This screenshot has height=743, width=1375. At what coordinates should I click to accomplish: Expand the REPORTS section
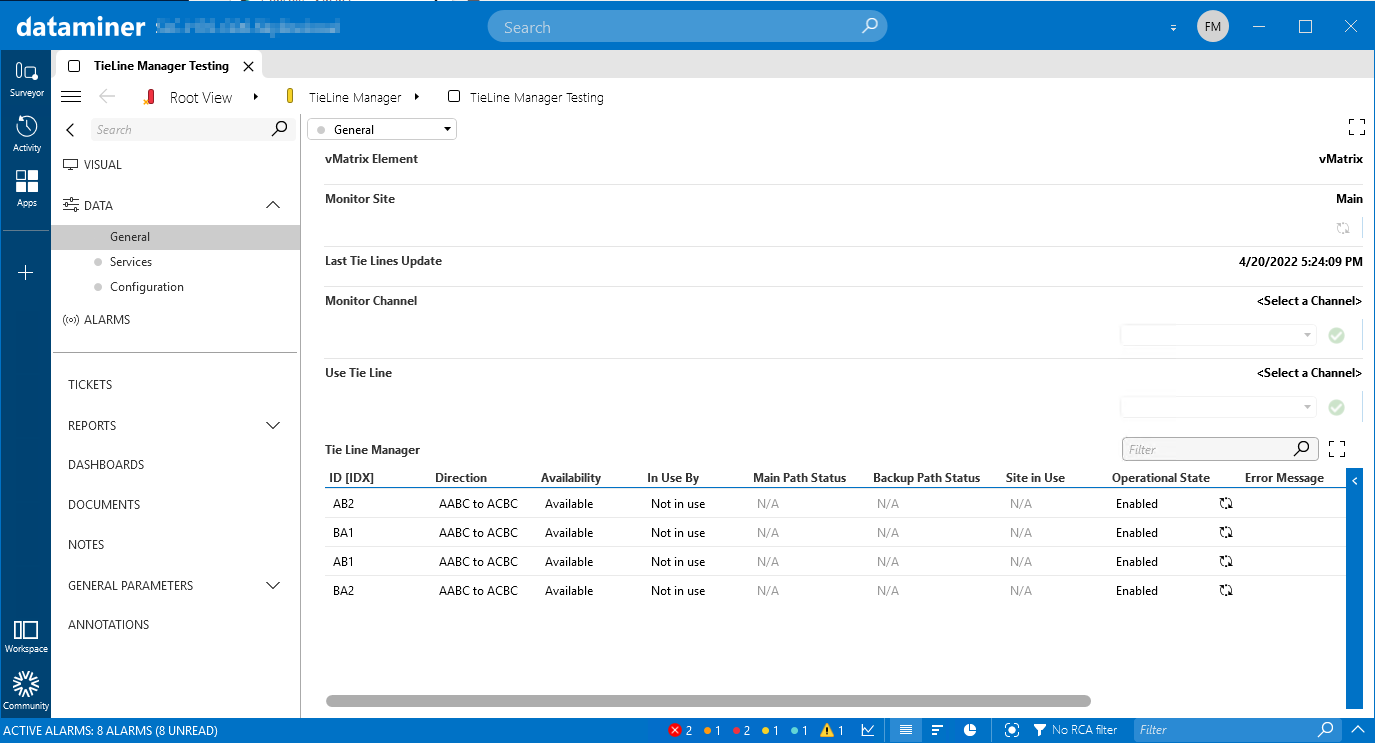(x=272, y=426)
